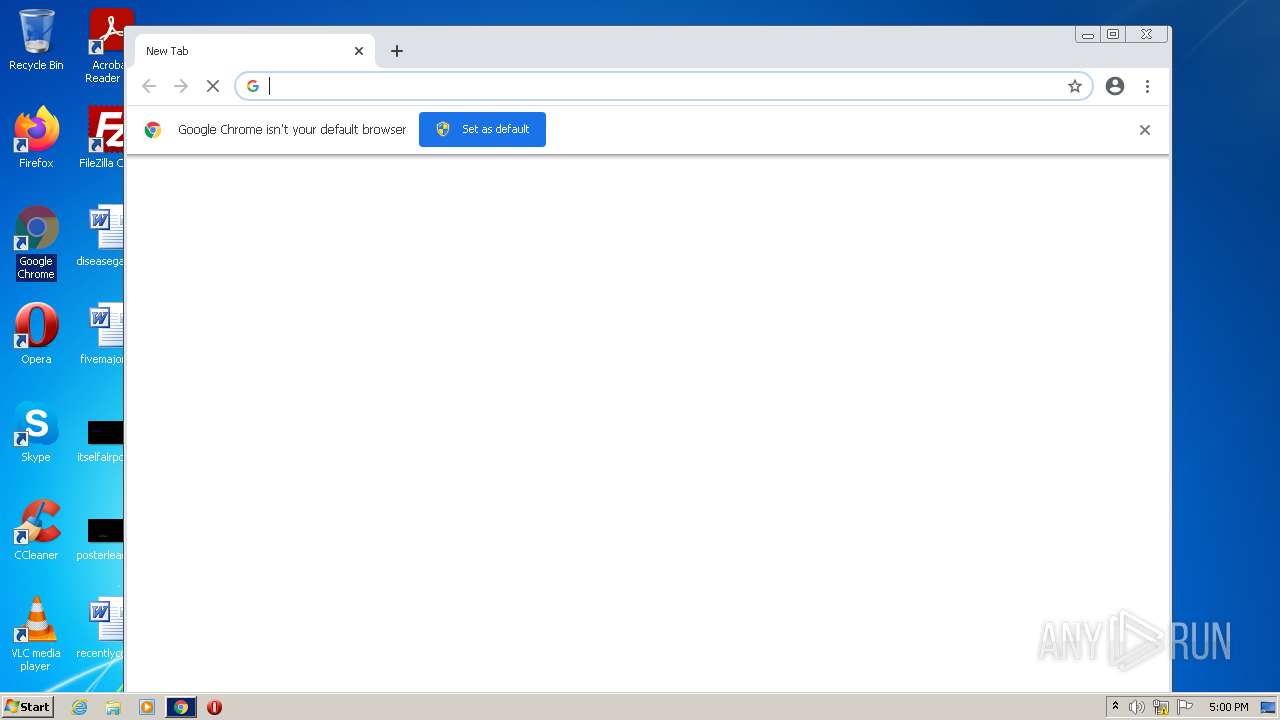Click the 5:00 PM taskbar clock
The height and width of the screenshot is (720, 1280).
[1228, 707]
